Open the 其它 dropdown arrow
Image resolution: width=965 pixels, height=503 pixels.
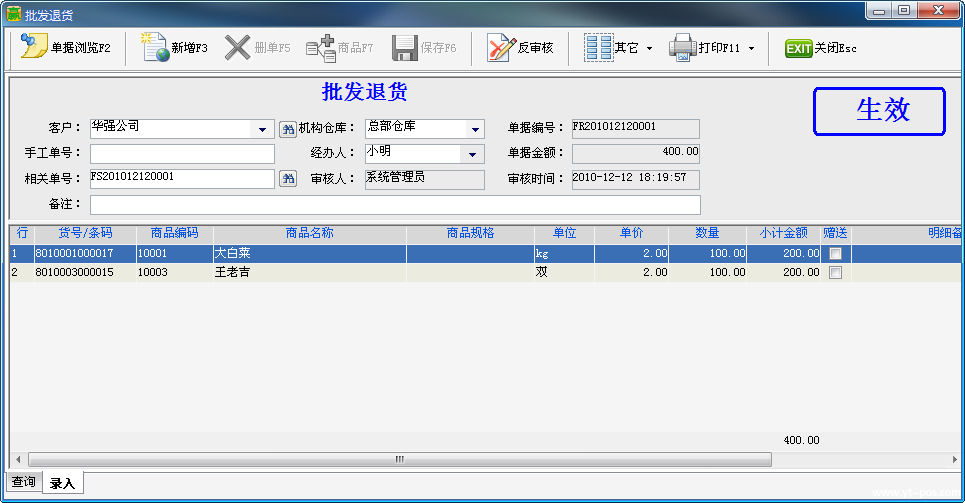coord(649,48)
